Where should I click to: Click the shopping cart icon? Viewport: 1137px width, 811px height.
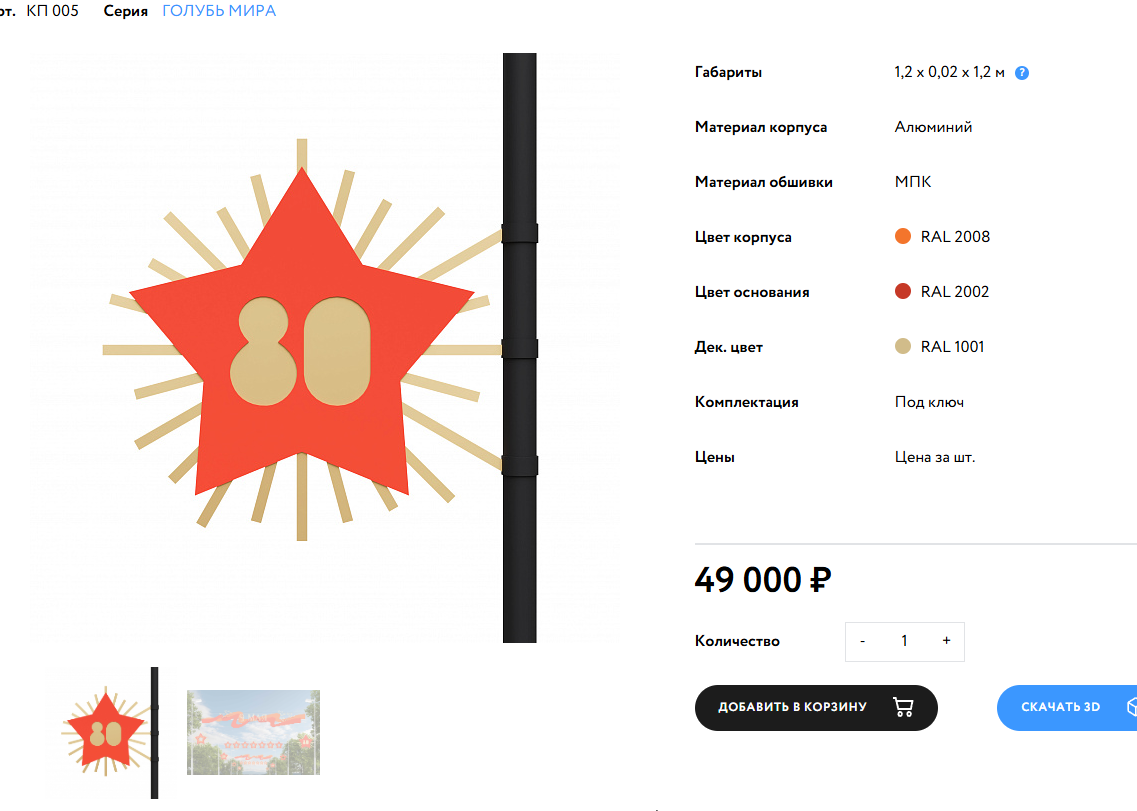(x=903, y=707)
